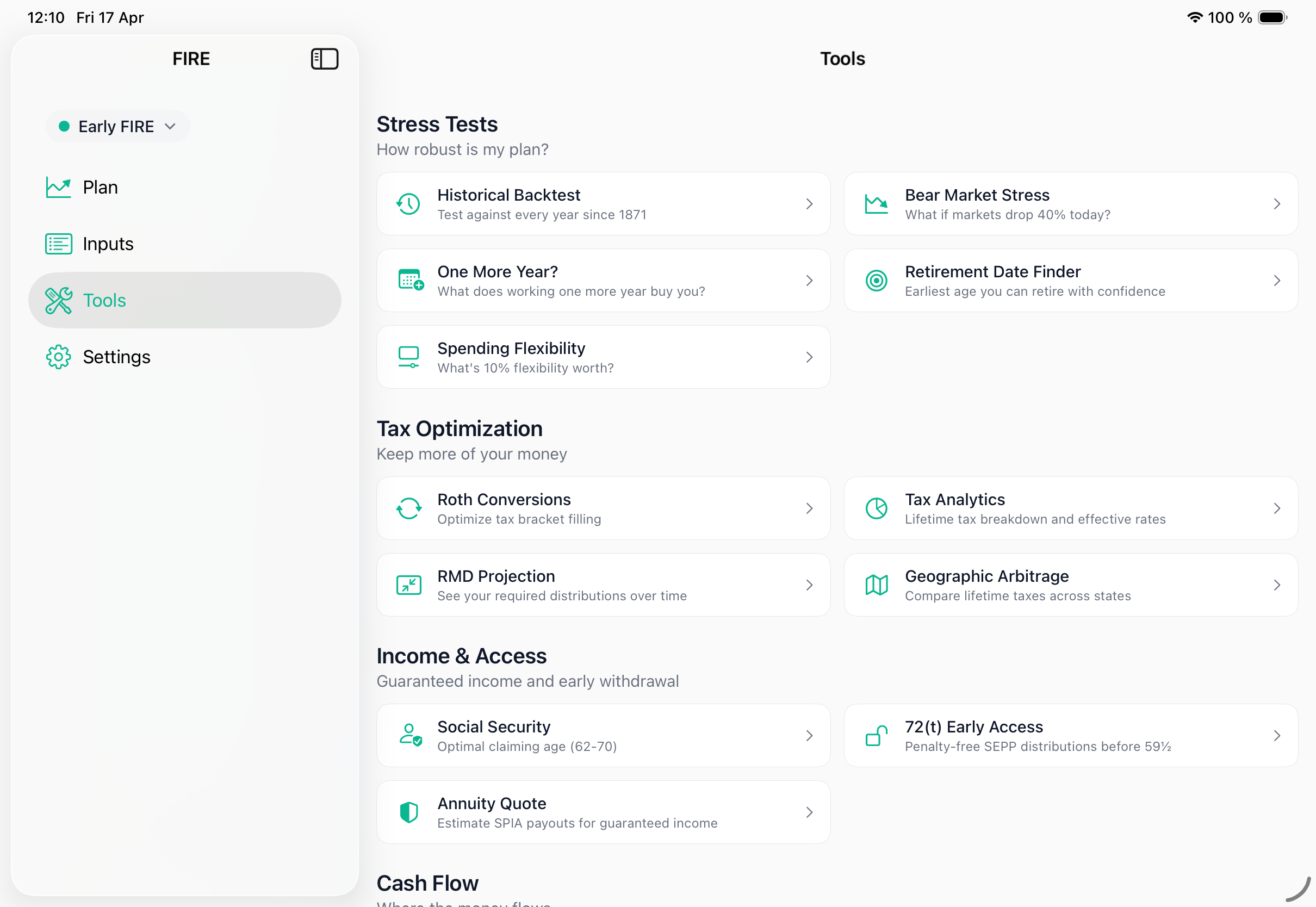The height and width of the screenshot is (907, 1316).
Task: Click the Roth Conversions cycle icon
Action: [x=408, y=508]
